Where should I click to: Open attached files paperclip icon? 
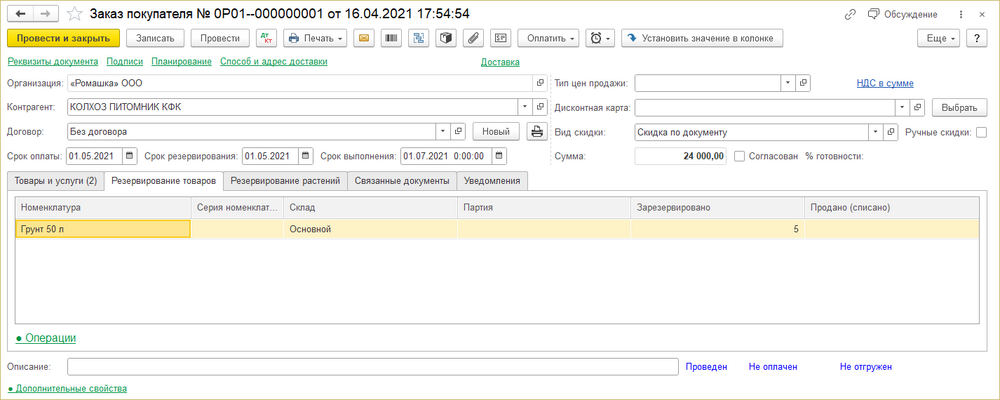(x=473, y=38)
